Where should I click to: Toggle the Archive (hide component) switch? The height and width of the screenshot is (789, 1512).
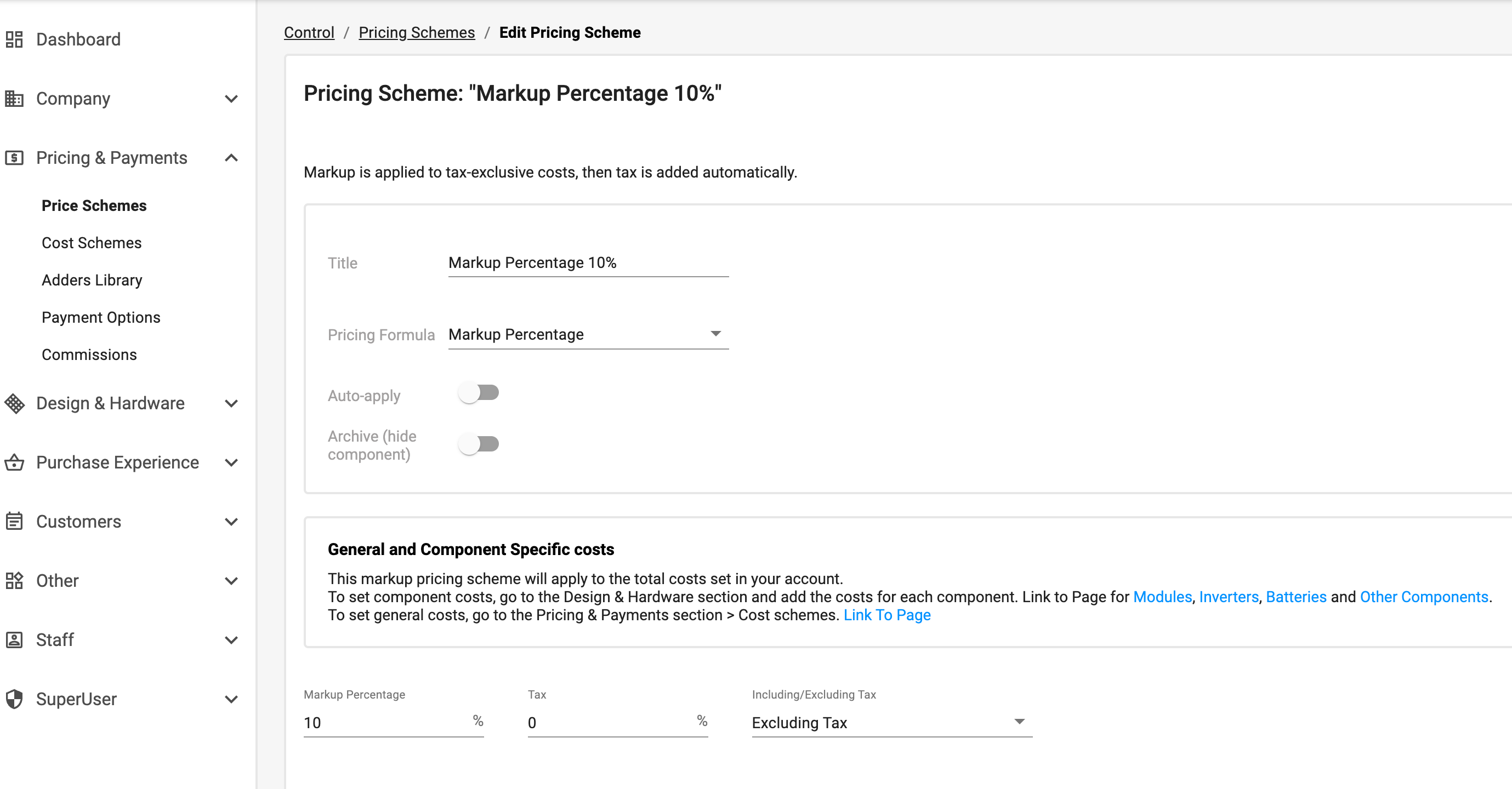(x=479, y=444)
